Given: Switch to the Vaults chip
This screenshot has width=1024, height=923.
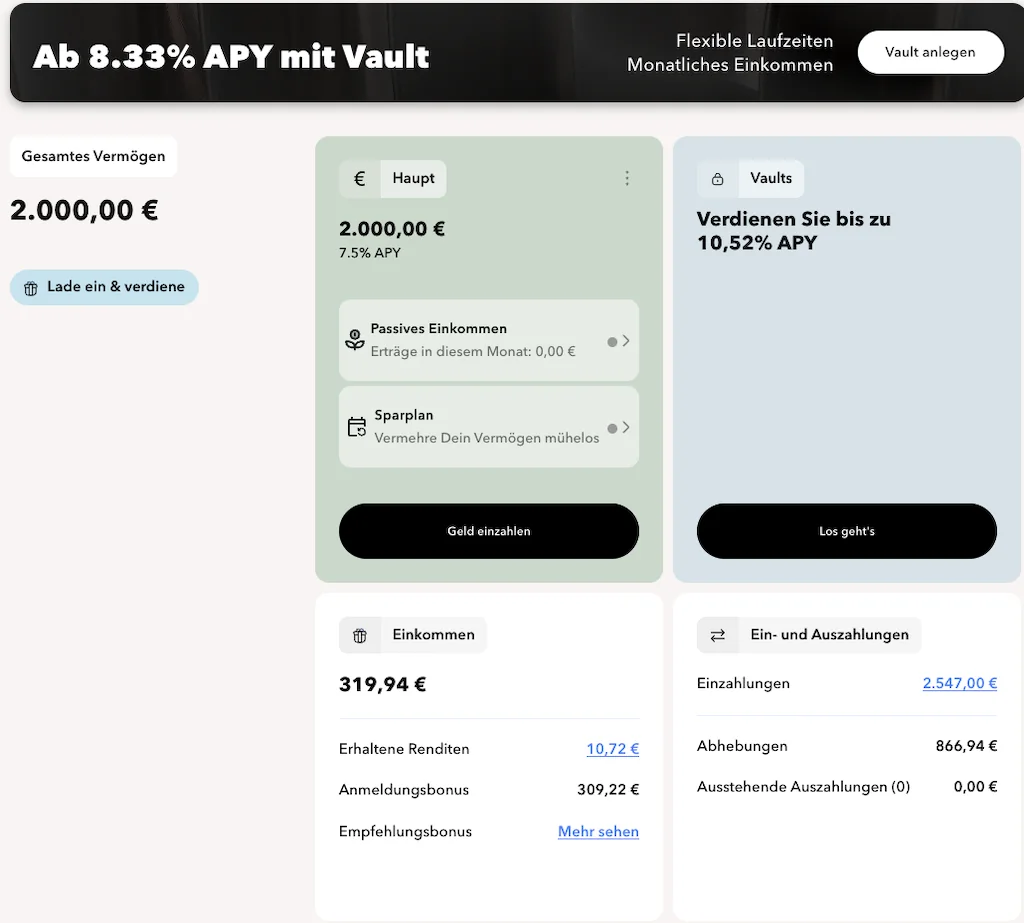Looking at the screenshot, I should pos(769,178).
